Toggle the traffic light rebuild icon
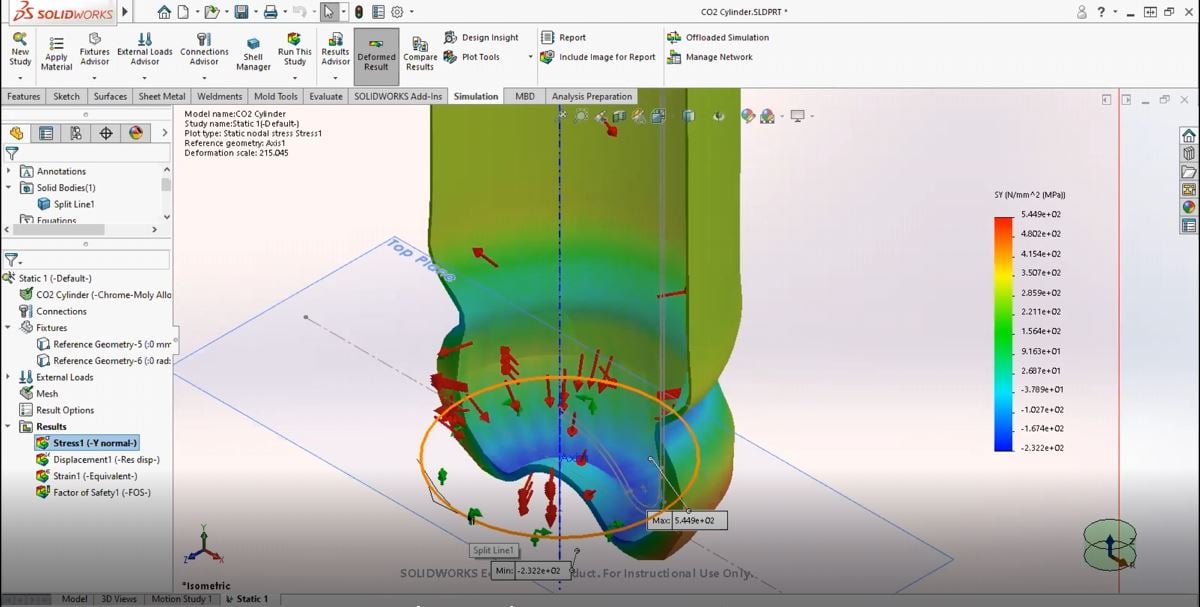The width and height of the screenshot is (1200, 607). (x=359, y=12)
